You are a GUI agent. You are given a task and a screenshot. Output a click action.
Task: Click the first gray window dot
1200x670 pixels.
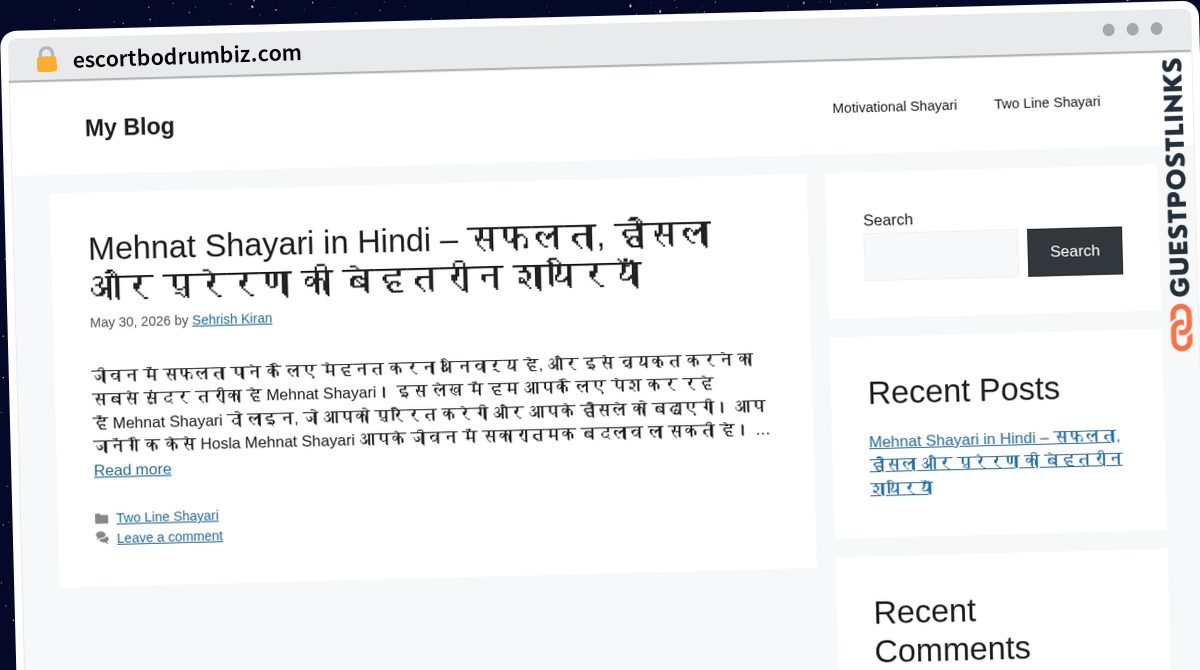(1108, 30)
